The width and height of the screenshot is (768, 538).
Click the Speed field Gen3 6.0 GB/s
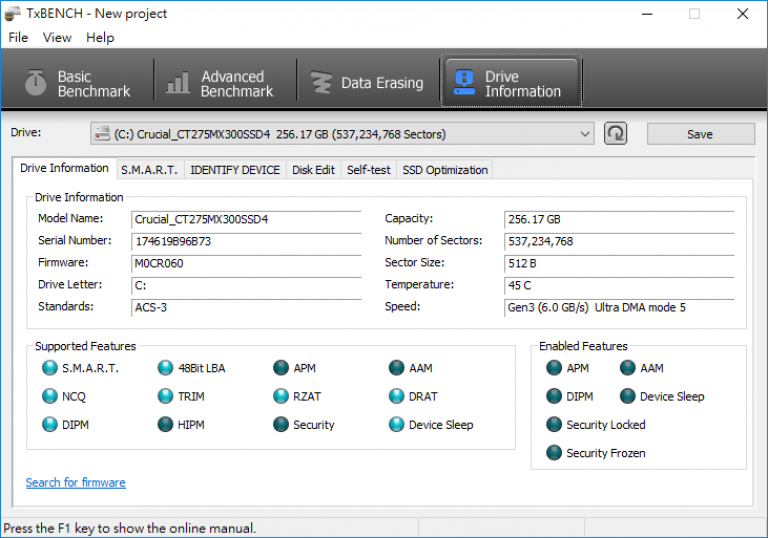click(620, 307)
